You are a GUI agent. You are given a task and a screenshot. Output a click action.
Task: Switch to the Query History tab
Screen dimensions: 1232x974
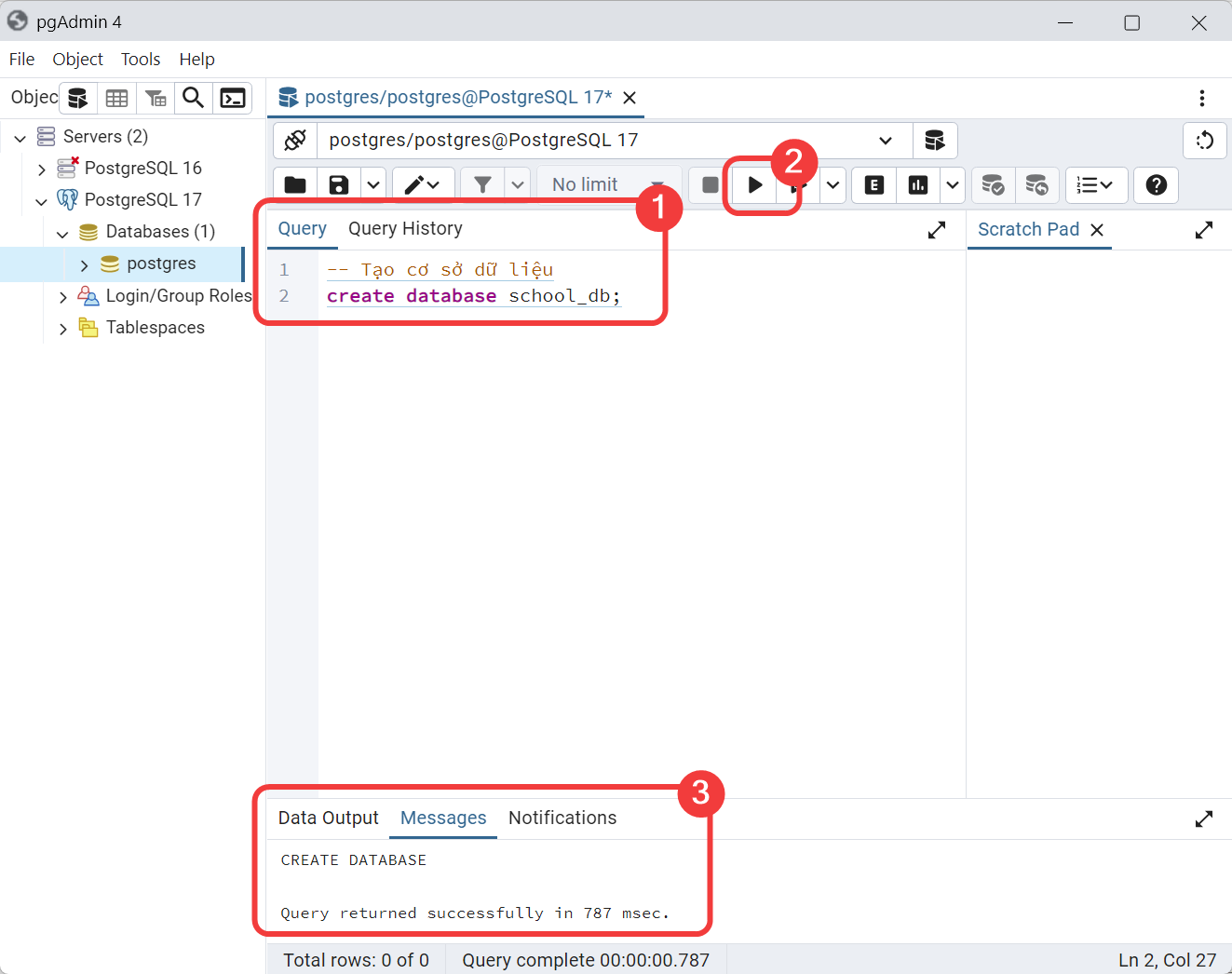(405, 229)
